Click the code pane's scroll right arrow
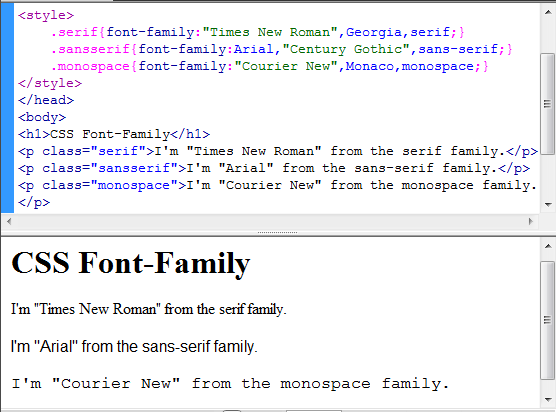Image resolution: width=556 pixels, height=412 pixels. 531,222
